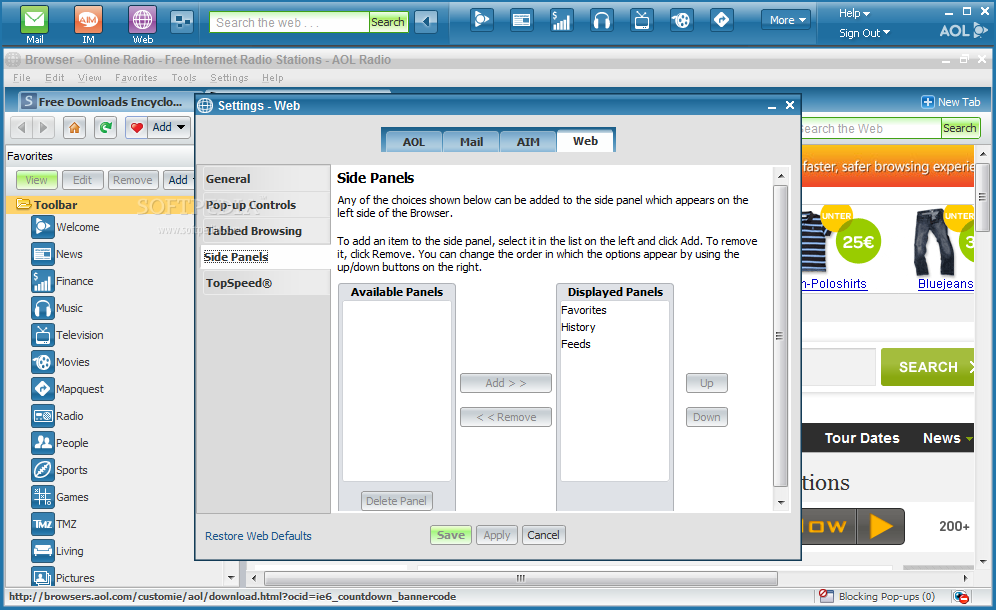Open the Tools menu
The height and width of the screenshot is (610, 996).
pos(184,78)
